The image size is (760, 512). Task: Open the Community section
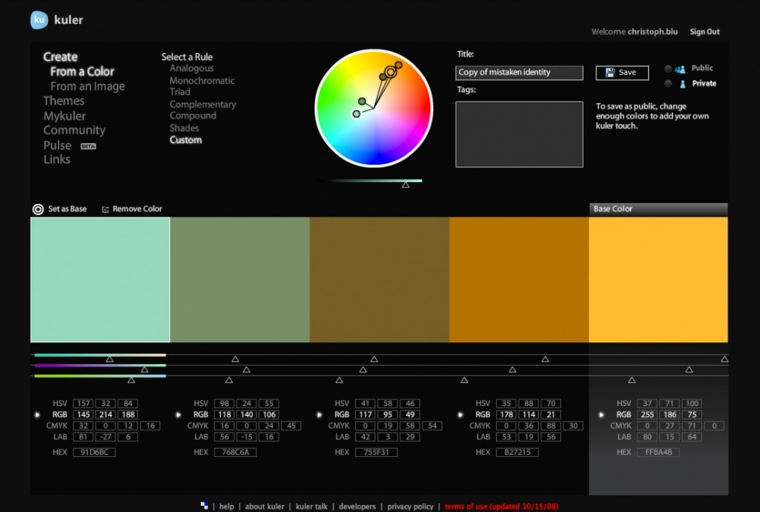tap(74, 130)
